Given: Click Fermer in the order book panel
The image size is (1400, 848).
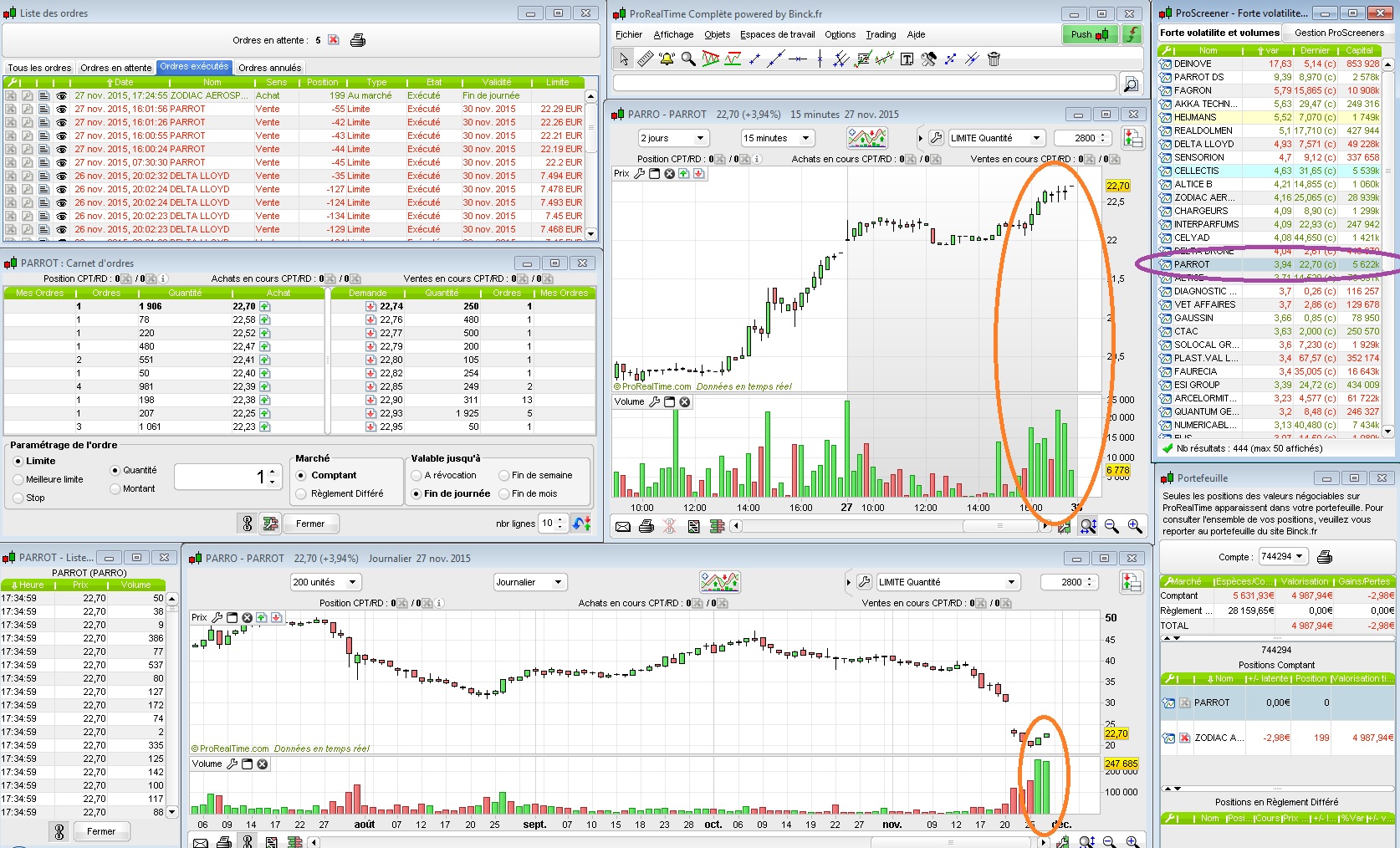Looking at the screenshot, I should (x=310, y=524).
